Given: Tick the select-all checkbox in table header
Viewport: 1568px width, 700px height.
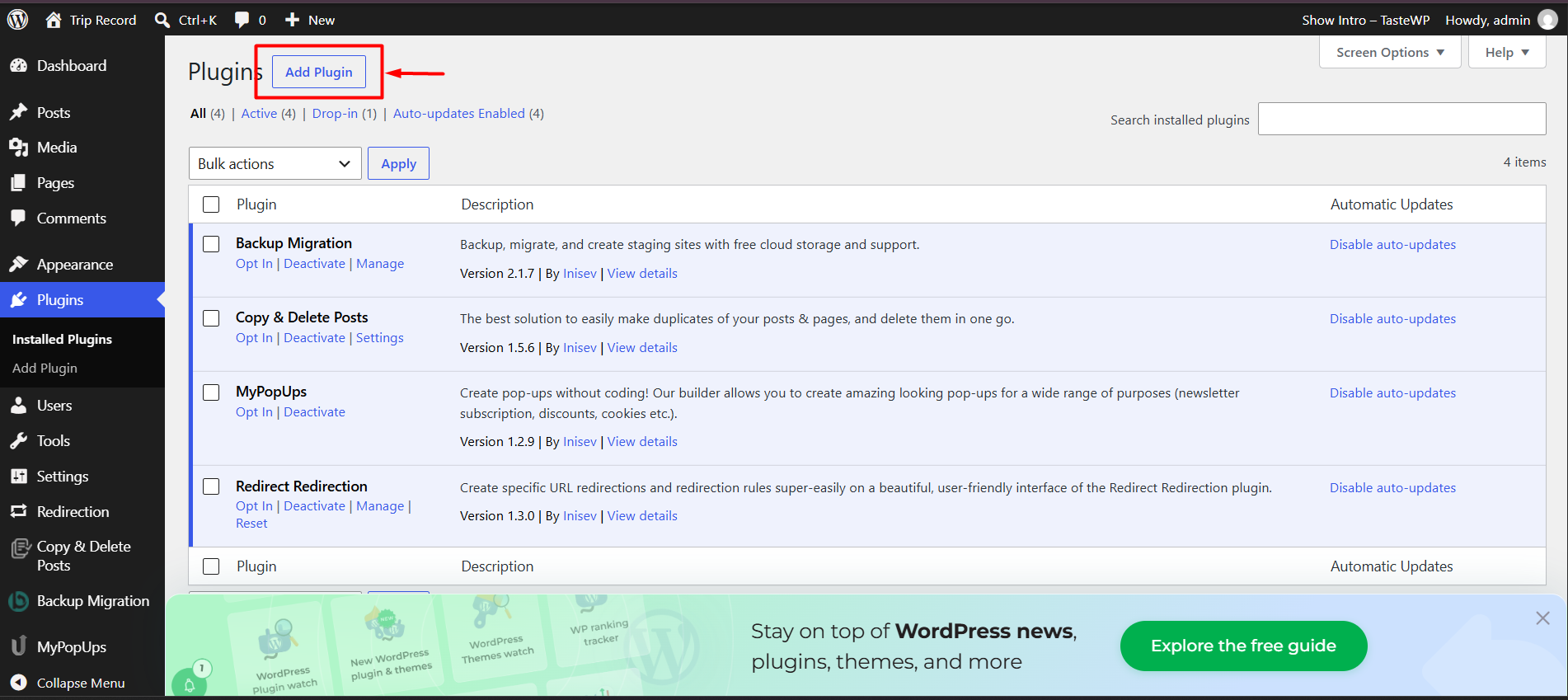Looking at the screenshot, I should (x=211, y=204).
